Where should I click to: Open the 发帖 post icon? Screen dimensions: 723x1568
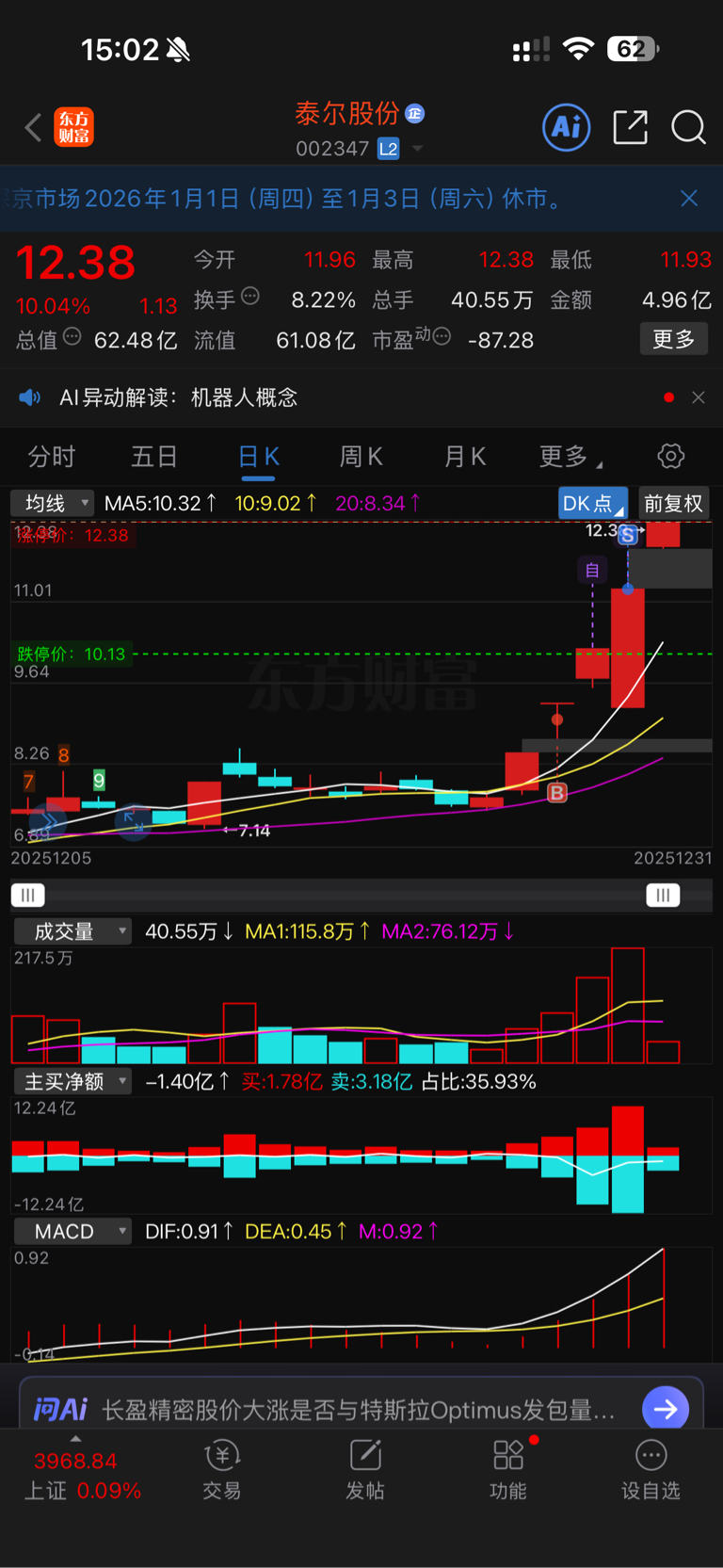coord(365,1469)
